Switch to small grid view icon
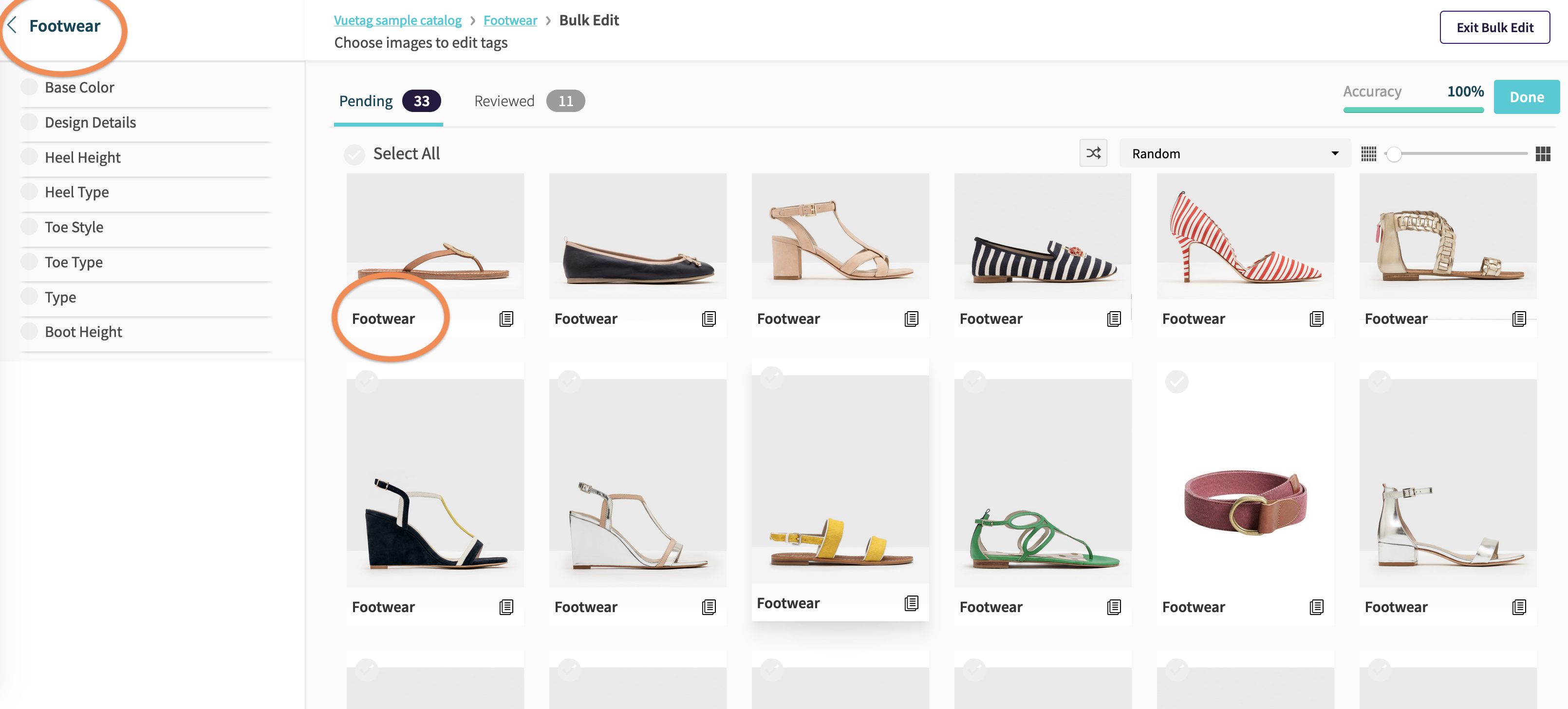The width and height of the screenshot is (1568, 709). tap(1368, 154)
